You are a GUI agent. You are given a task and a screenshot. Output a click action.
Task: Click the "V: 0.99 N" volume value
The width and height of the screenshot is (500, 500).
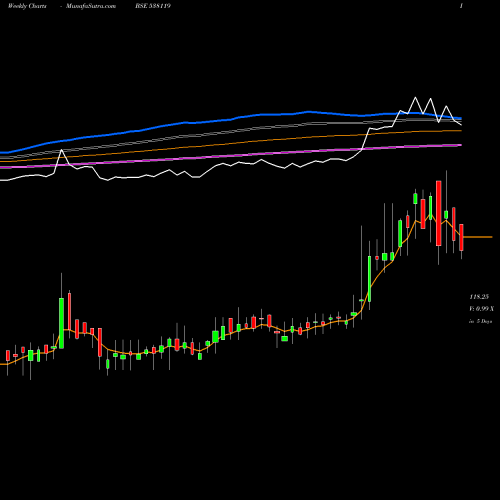tap(481, 309)
